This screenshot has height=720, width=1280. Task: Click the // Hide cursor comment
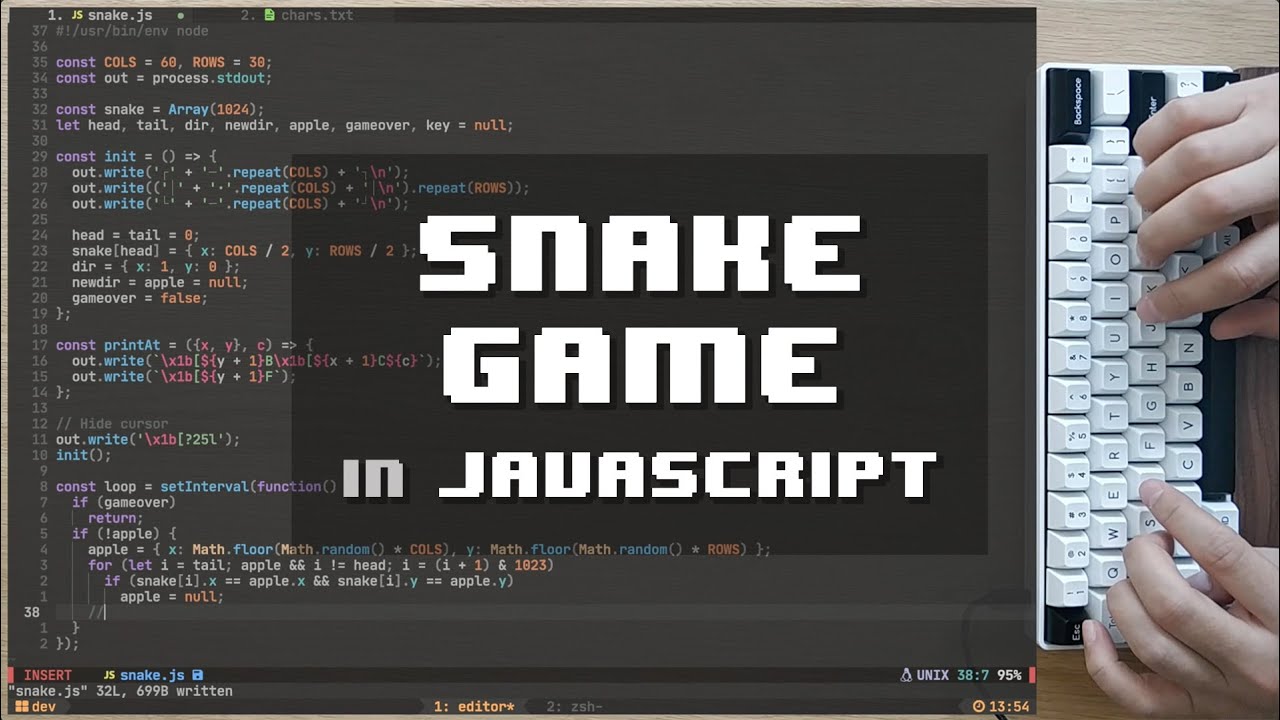tap(112, 423)
